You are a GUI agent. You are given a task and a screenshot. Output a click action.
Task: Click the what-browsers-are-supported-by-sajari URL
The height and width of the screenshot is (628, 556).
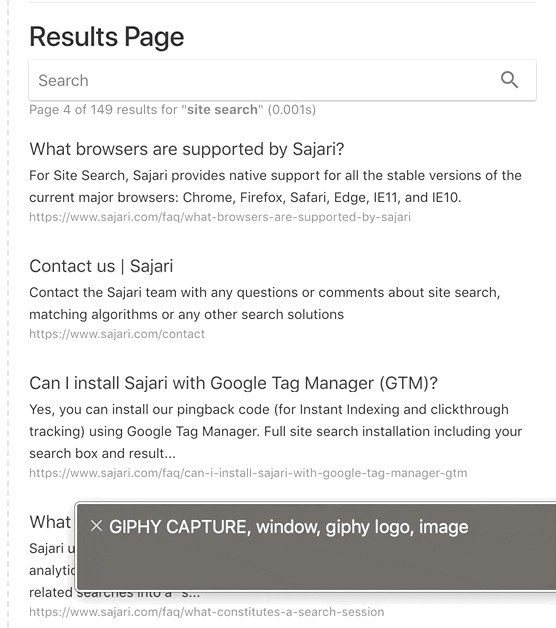[x=220, y=217]
